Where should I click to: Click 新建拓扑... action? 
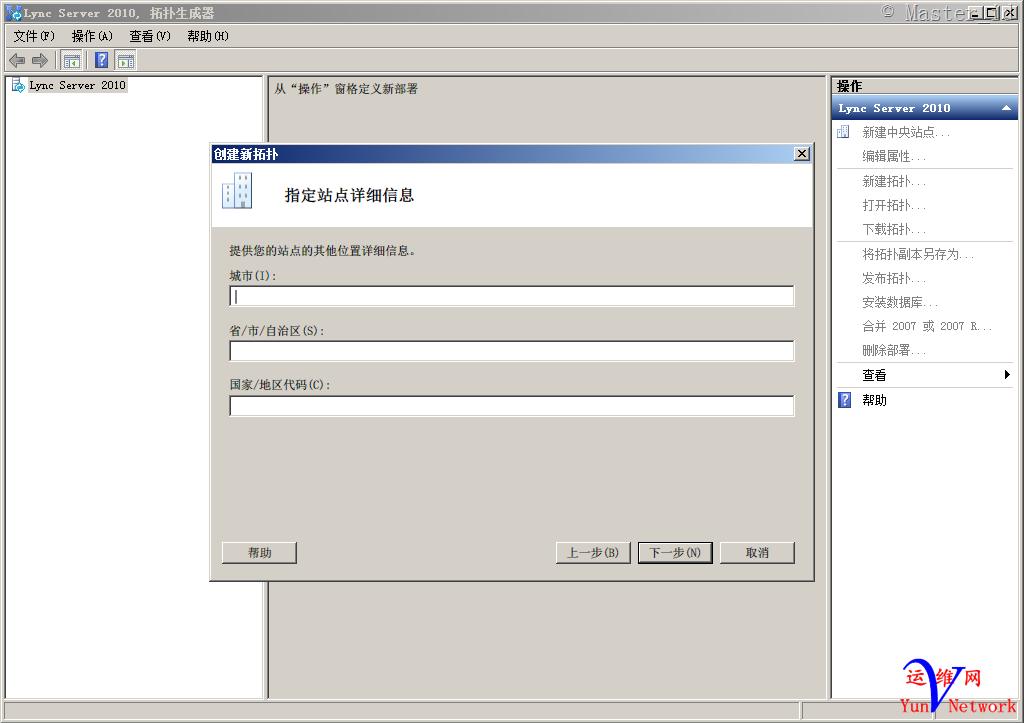pos(894,182)
